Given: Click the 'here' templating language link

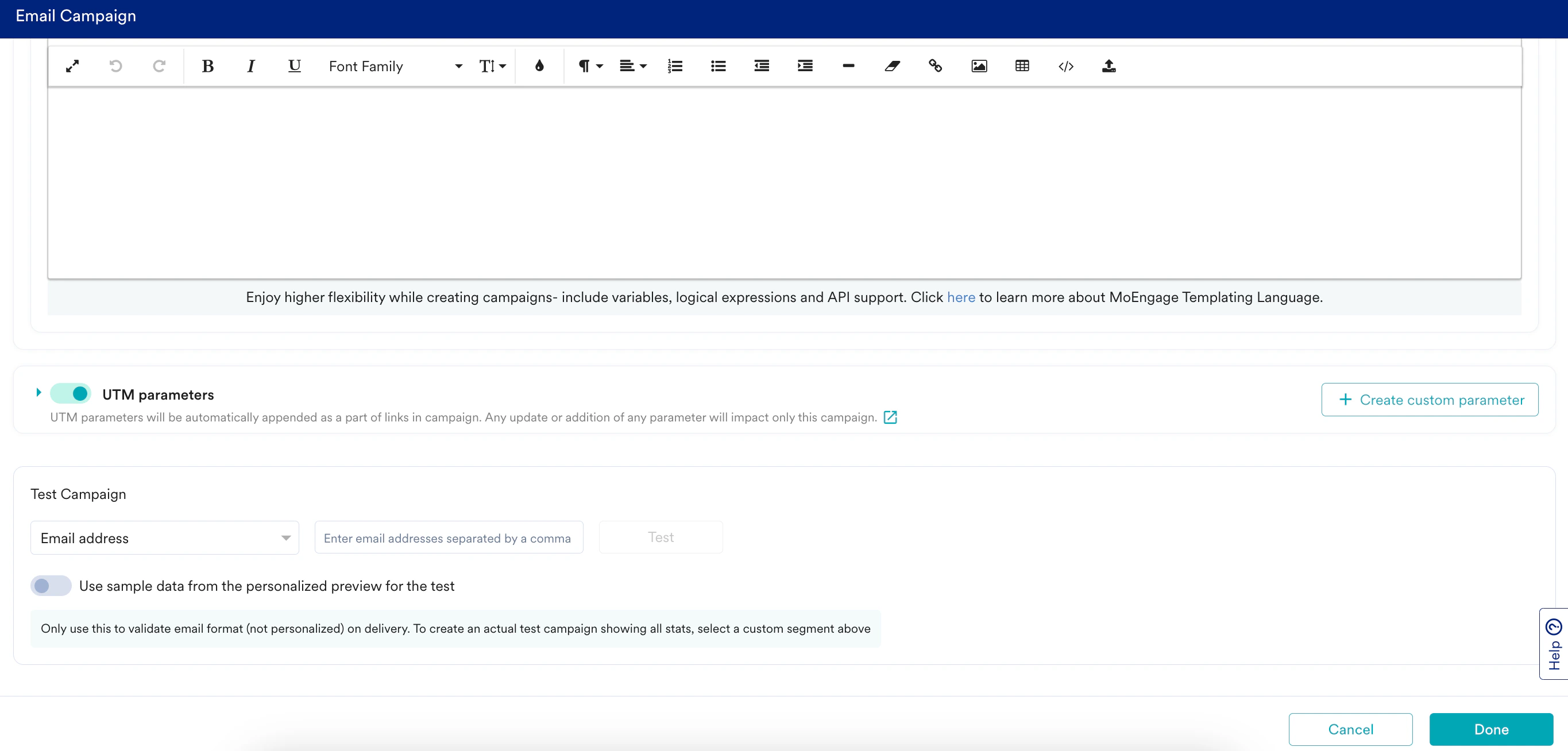Looking at the screenshot, I should pyautogui.click(x=960, y=297).
